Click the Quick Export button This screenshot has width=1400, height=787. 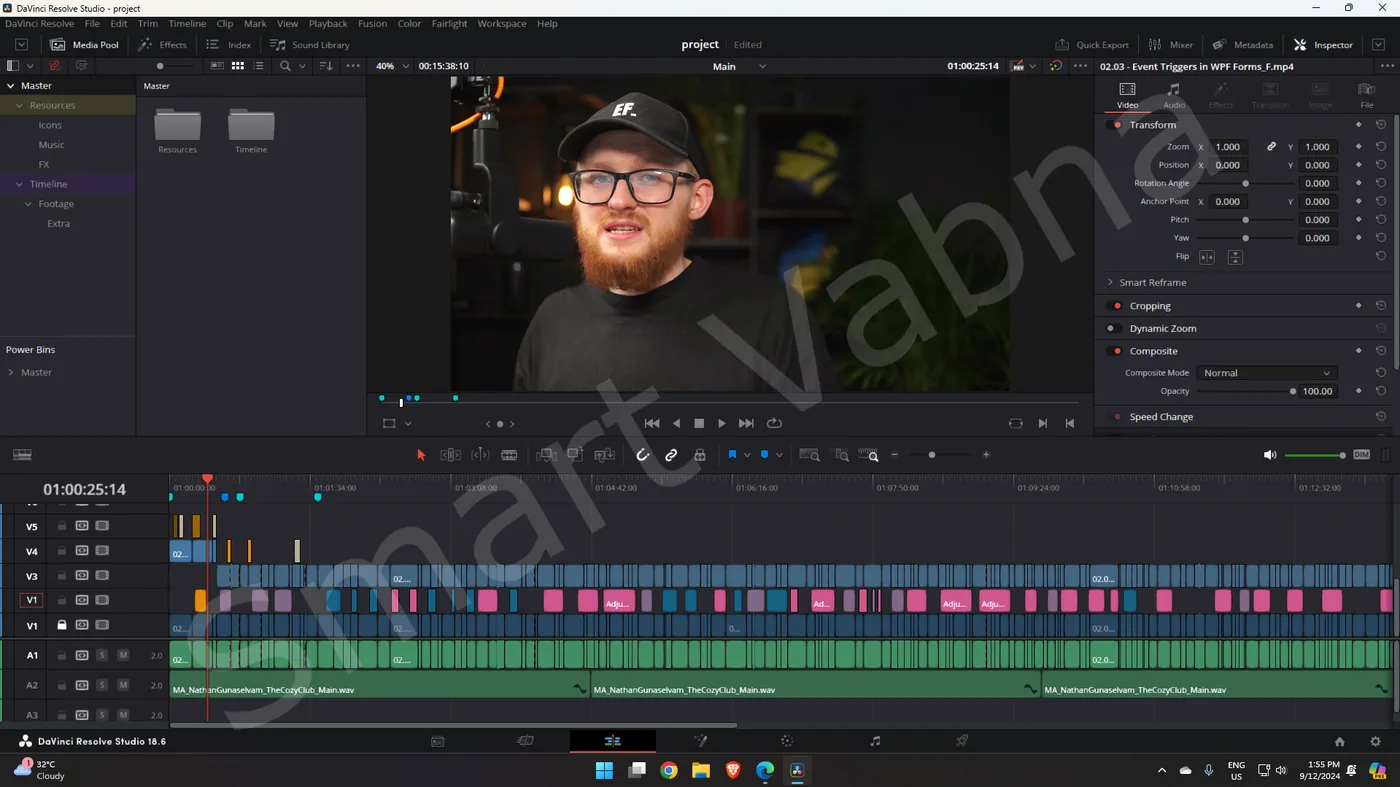pyautogui.click(x=1092, y=45)
